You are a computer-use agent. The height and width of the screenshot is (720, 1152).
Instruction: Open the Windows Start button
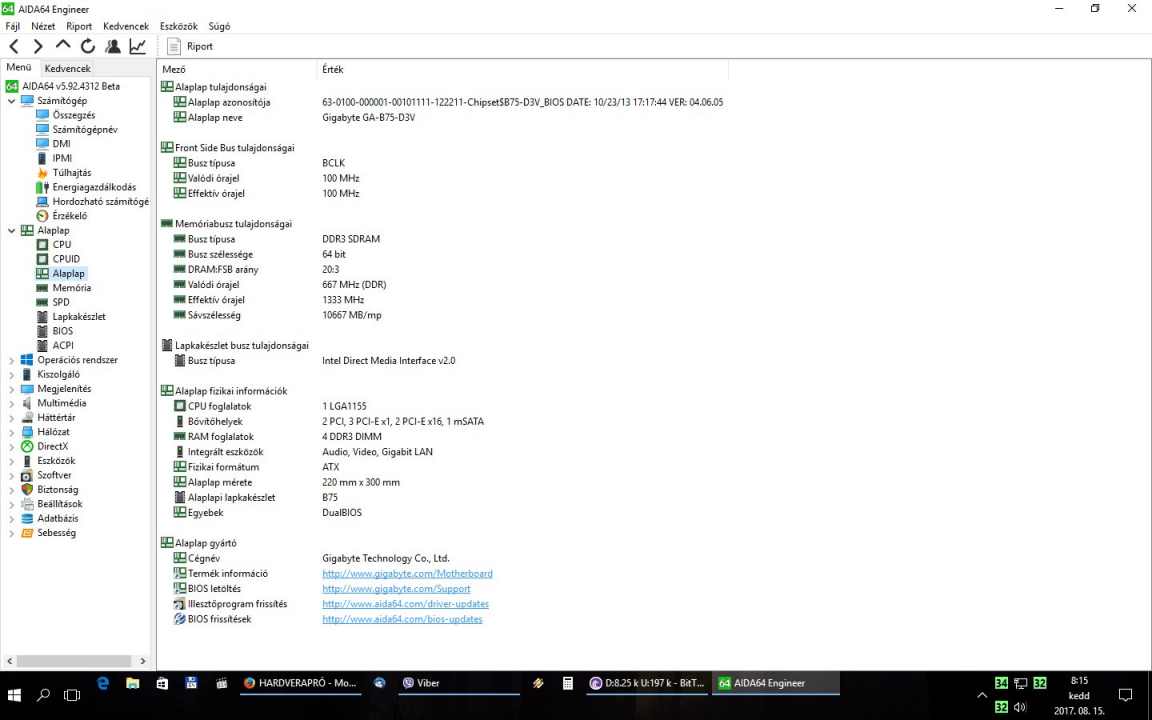point(14,695)
